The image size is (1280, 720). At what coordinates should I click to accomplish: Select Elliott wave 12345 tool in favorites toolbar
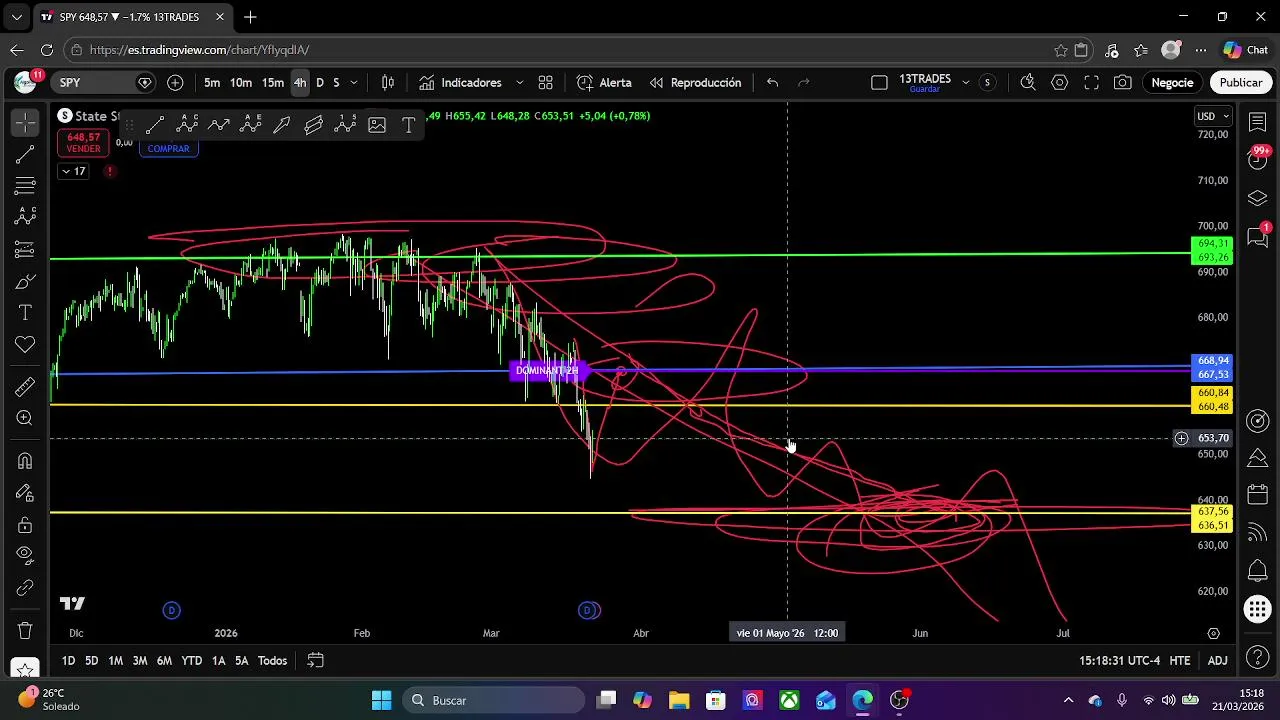pos(346,125)
